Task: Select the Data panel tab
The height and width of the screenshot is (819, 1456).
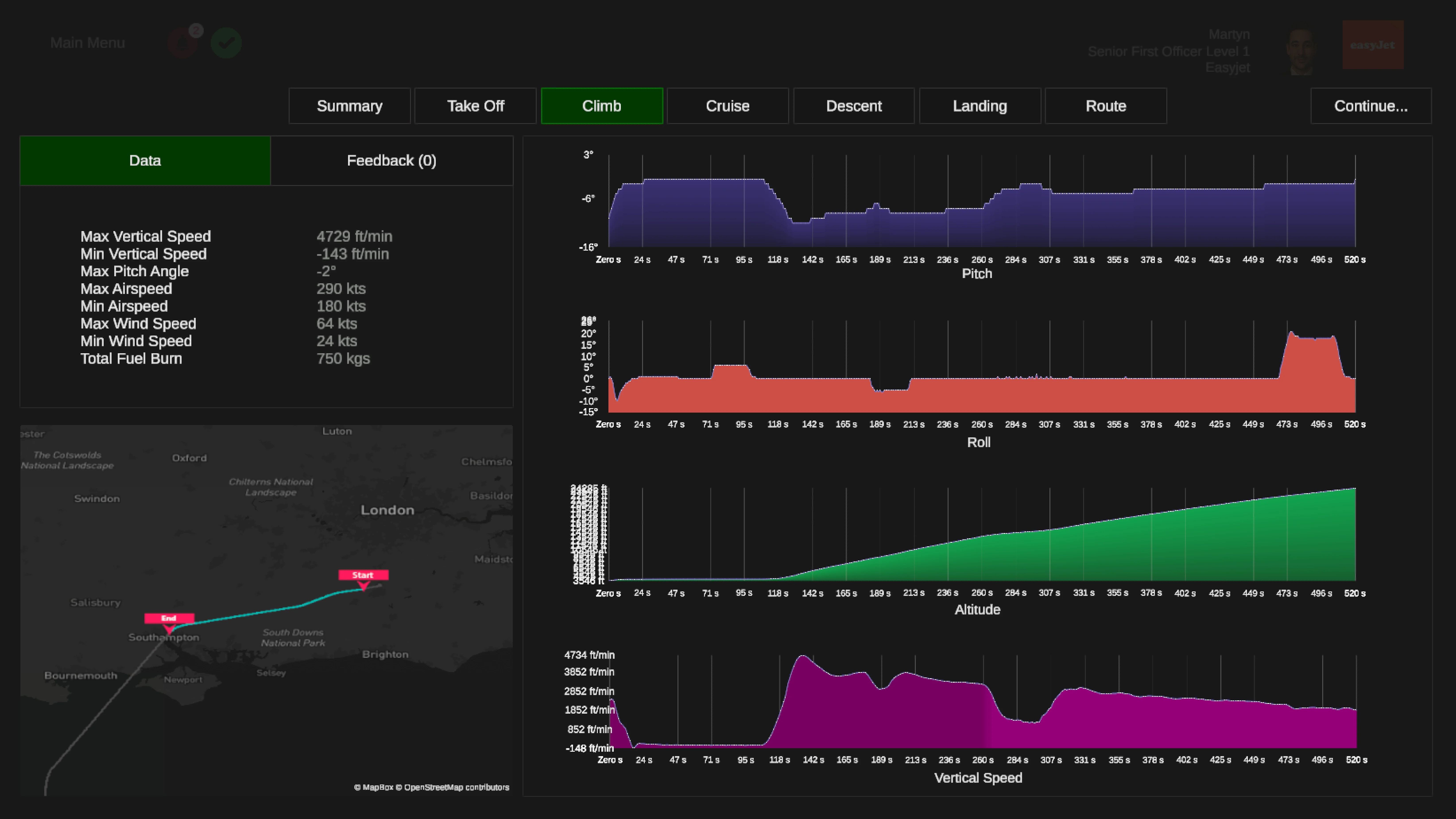Action: click(145, 160)
